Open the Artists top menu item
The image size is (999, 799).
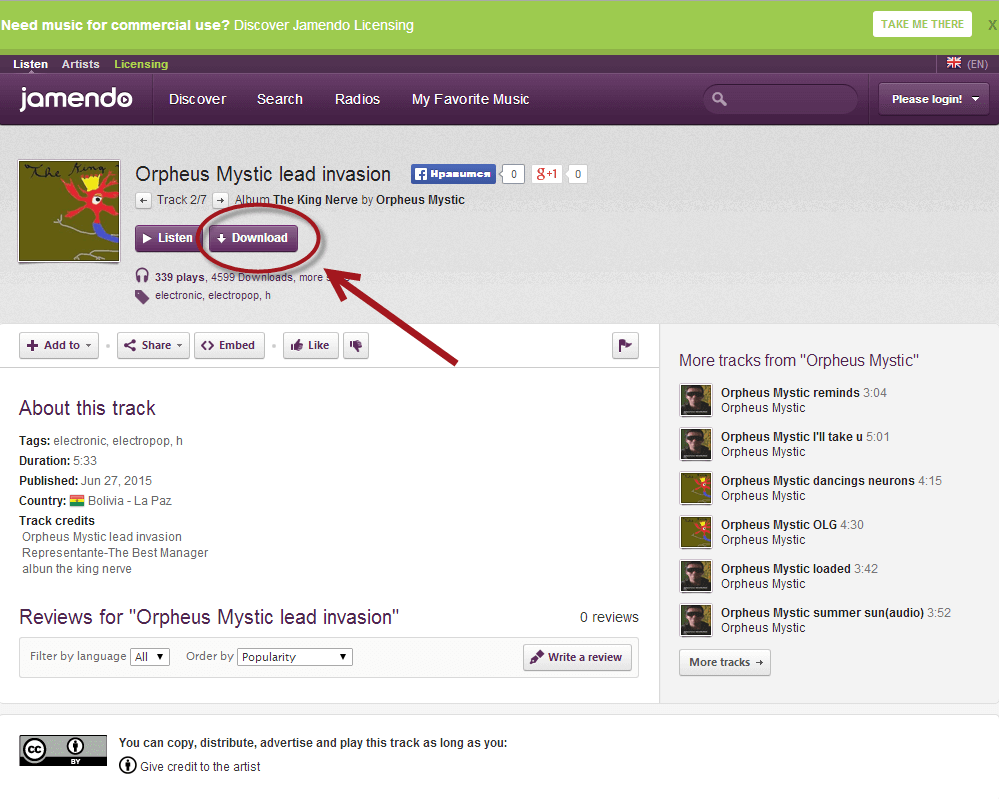pos(80,64)
